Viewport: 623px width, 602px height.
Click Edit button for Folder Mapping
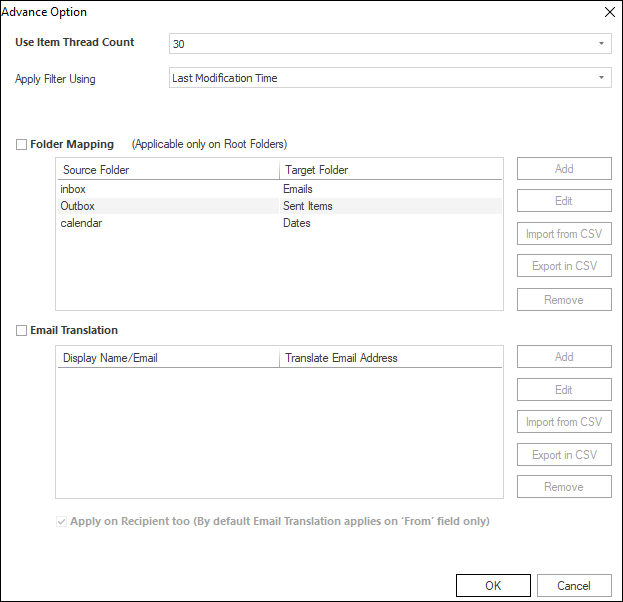pos(564,201)
